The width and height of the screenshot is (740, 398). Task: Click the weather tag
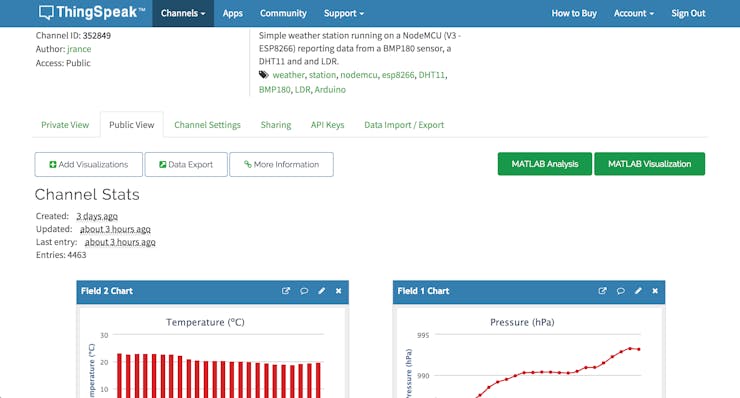tap(288, 75)
